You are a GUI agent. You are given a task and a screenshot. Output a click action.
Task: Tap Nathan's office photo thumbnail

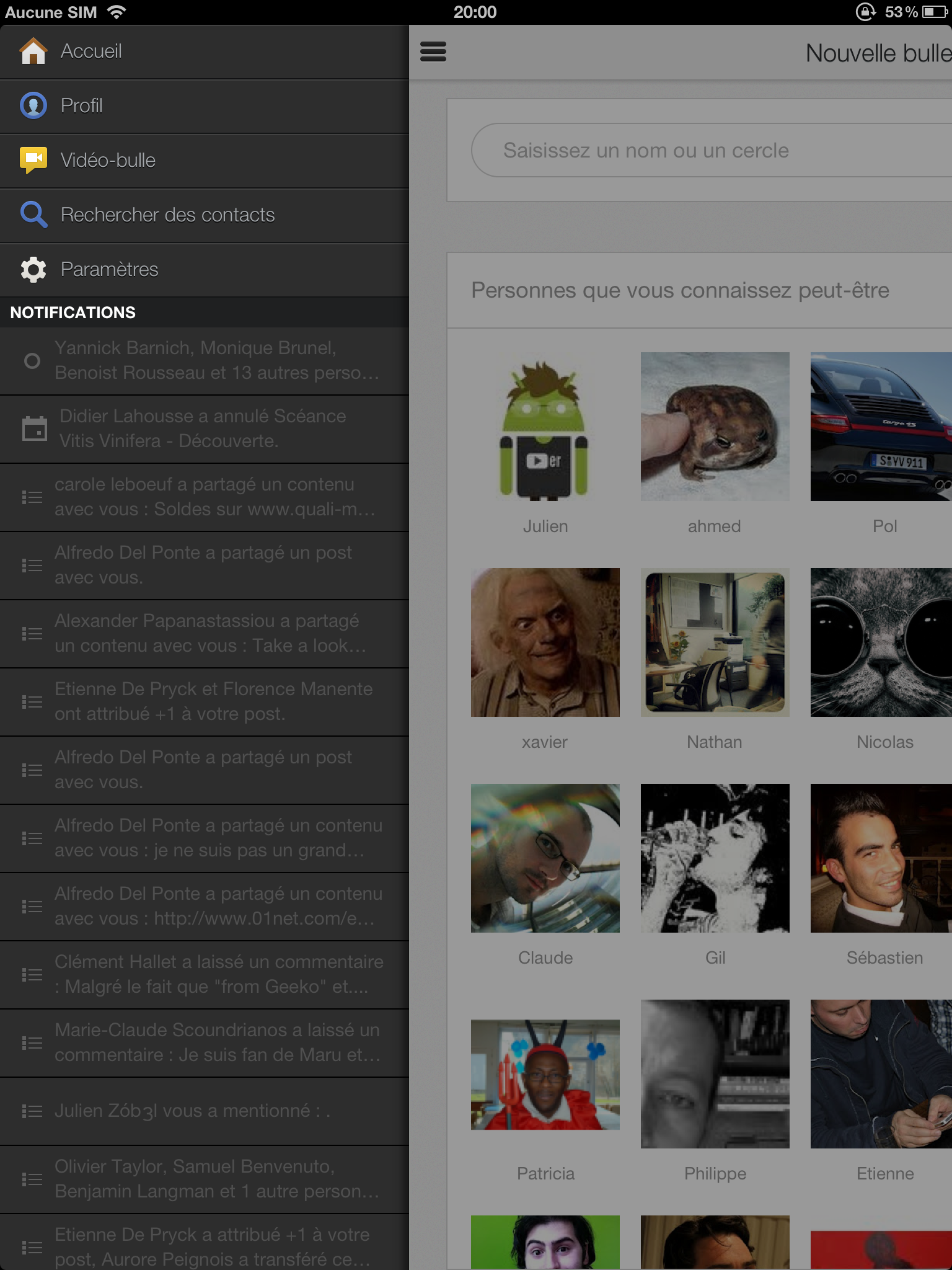tap(715, 642)
